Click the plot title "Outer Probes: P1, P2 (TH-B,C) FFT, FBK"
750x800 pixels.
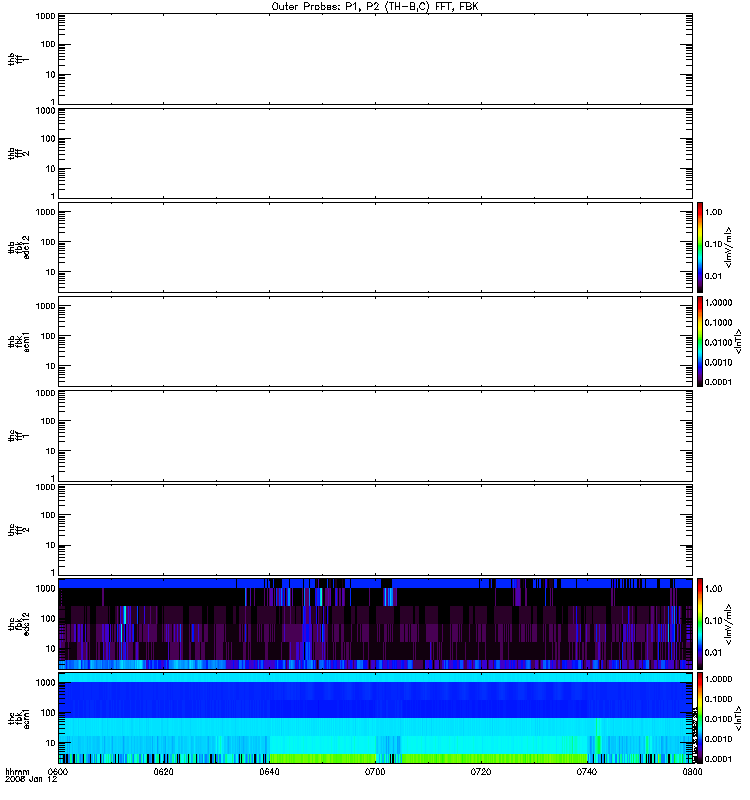coord(375,7)
